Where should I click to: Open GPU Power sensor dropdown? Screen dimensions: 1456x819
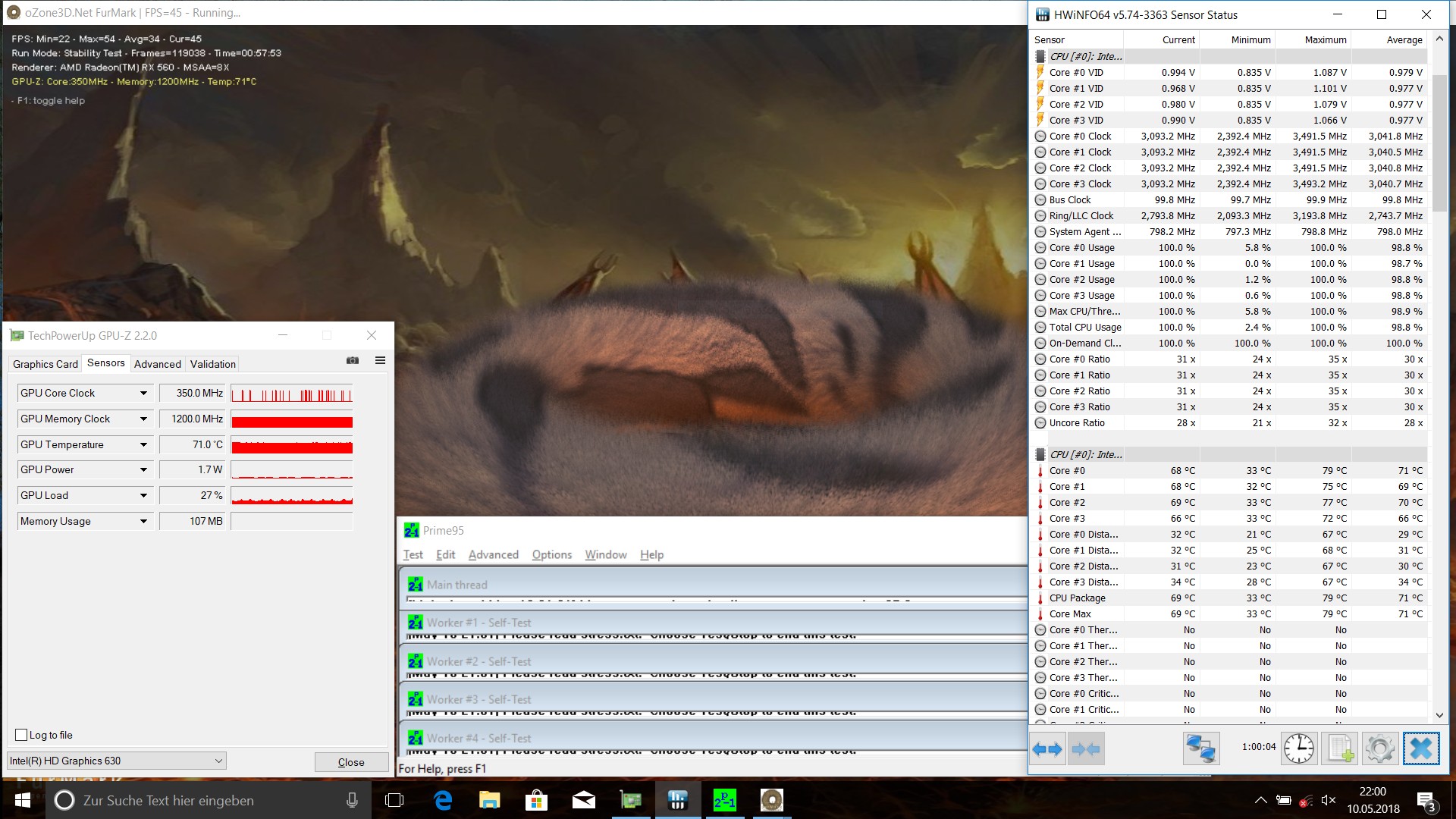143,469
